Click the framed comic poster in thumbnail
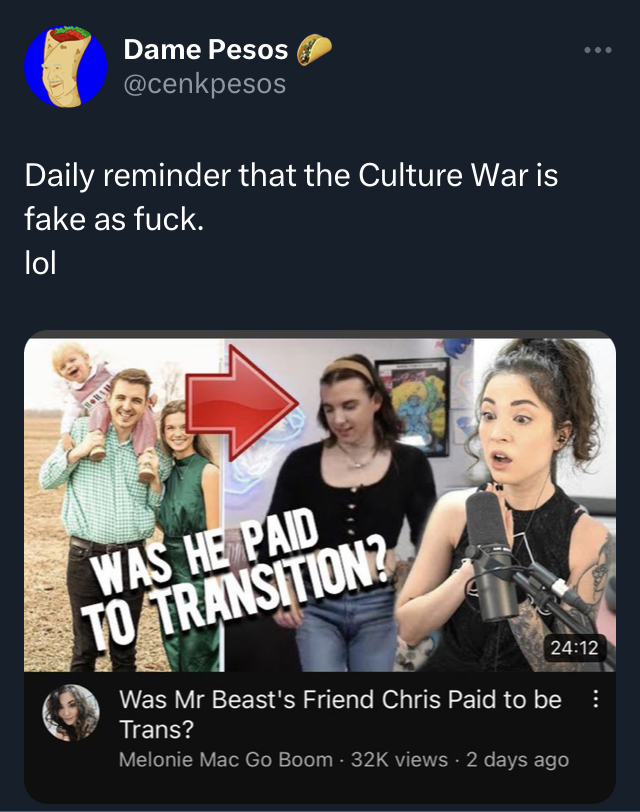This screenshot has height=812, width=640. tap(413, 407)
